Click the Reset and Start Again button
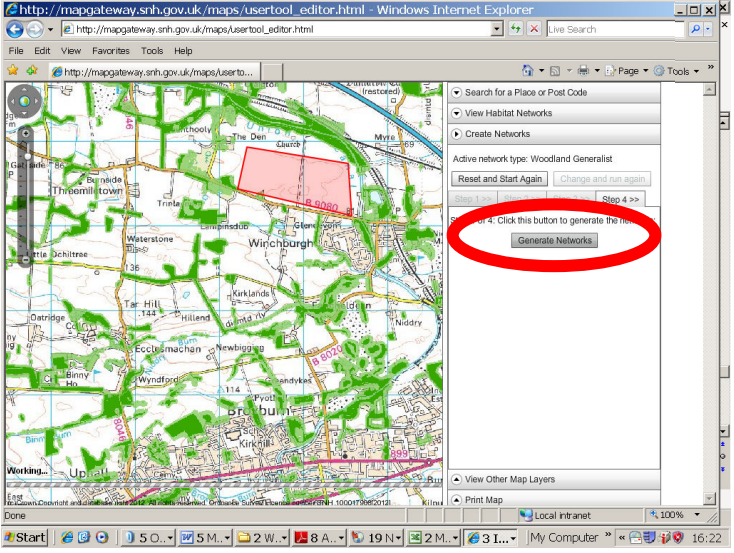The height and width of the screenshot is (553, 734). pos(499,179)
